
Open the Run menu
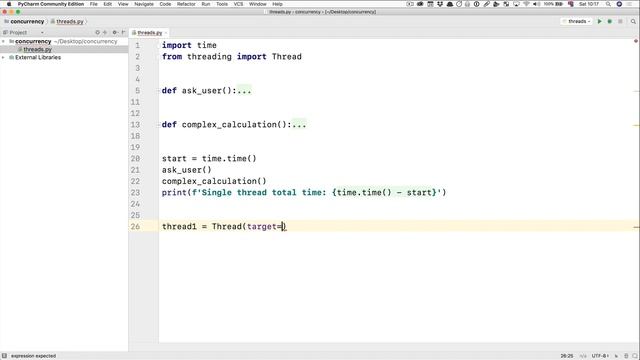point(206,4)
